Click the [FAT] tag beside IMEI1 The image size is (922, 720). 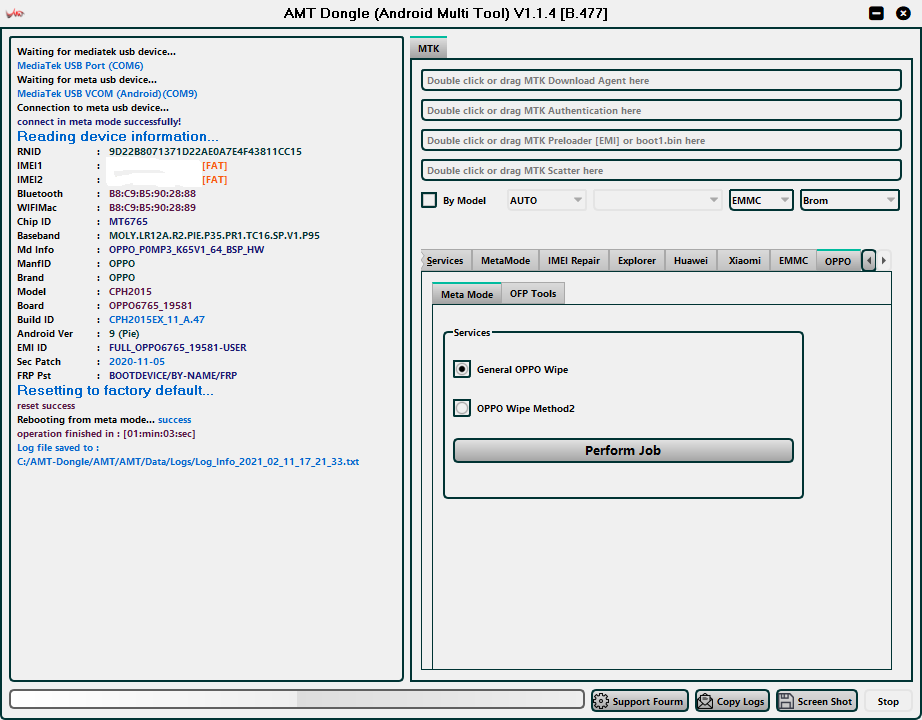tap(215, 166)
